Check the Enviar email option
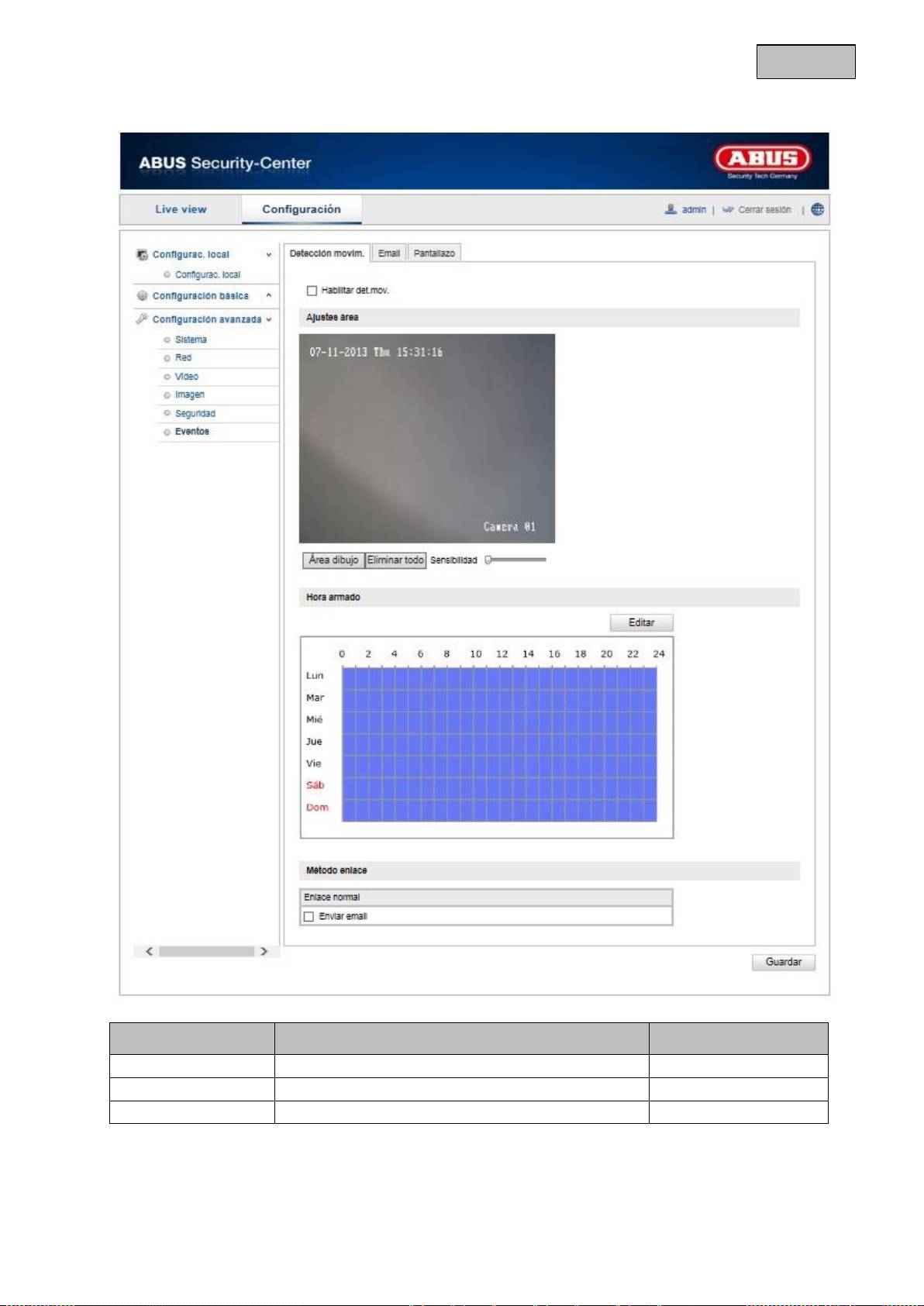Screen dimensions: 924x1306 click(309, 916)
